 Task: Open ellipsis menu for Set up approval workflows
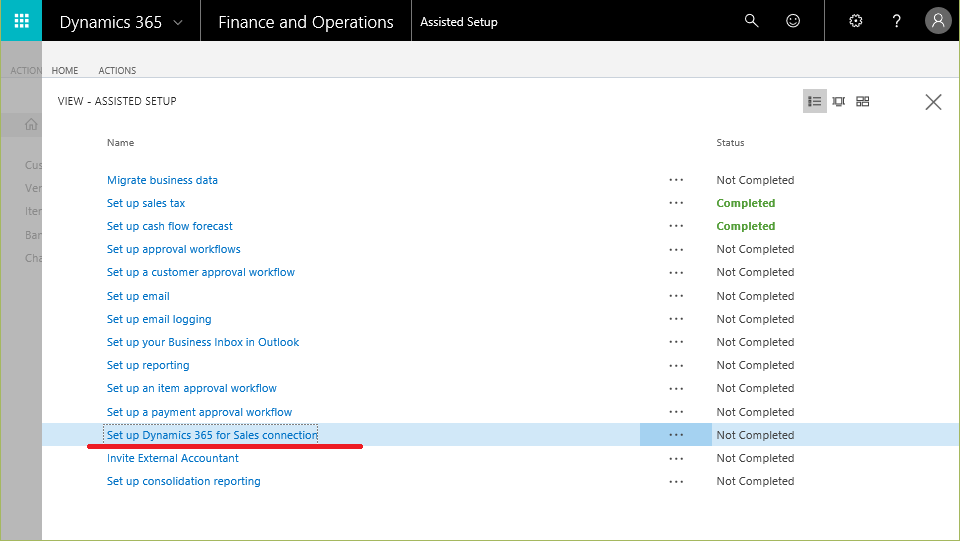(x=676, y=250)
